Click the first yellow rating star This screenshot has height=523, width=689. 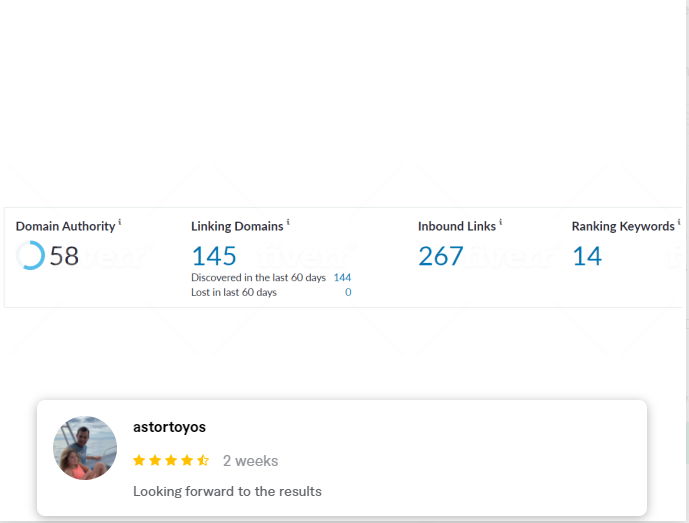click(x=139, y=461)
